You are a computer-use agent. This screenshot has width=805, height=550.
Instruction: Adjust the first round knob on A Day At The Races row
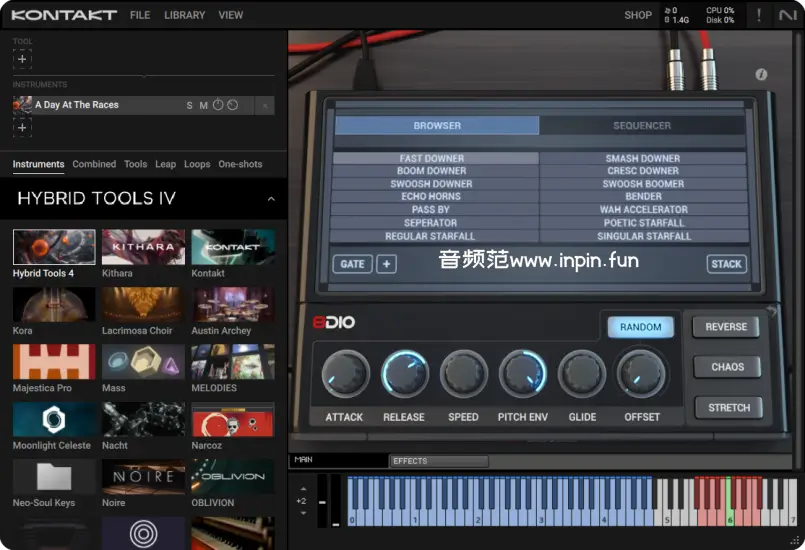218,105
